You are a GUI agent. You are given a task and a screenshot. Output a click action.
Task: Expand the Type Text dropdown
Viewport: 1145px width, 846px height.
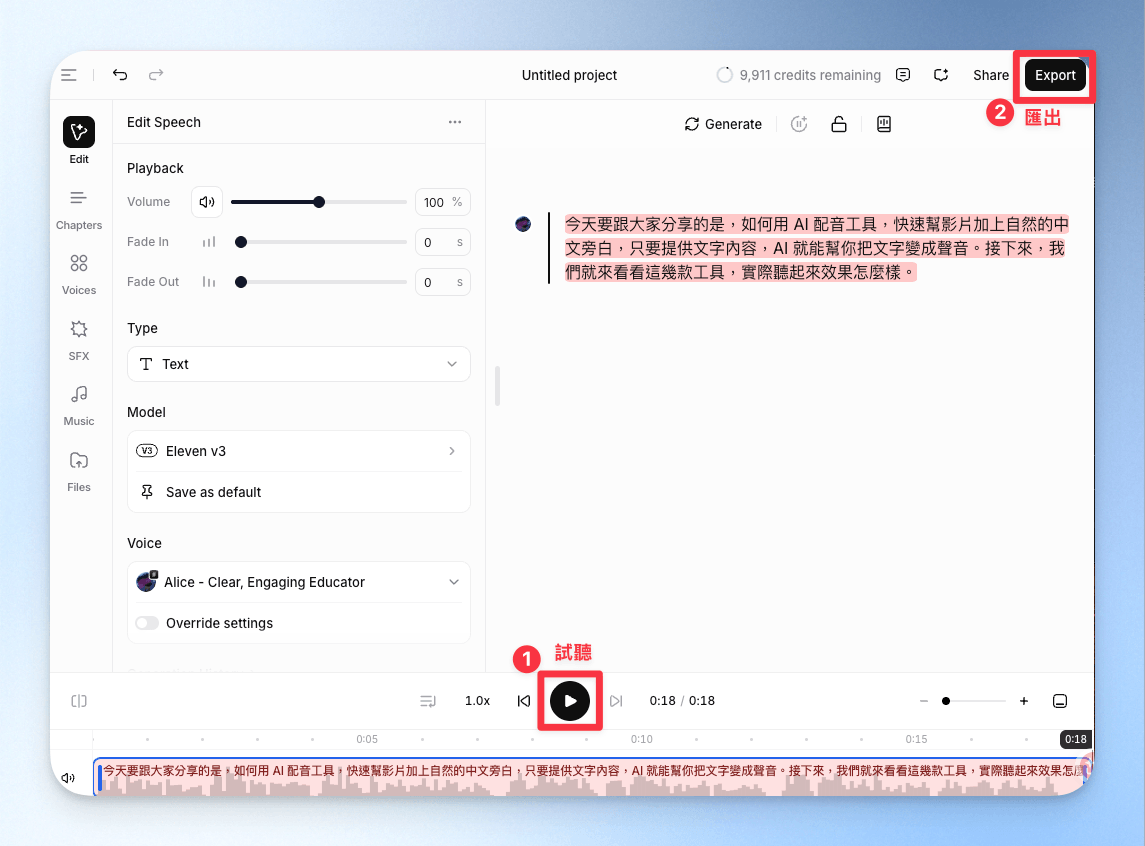[x=299, y=364]
